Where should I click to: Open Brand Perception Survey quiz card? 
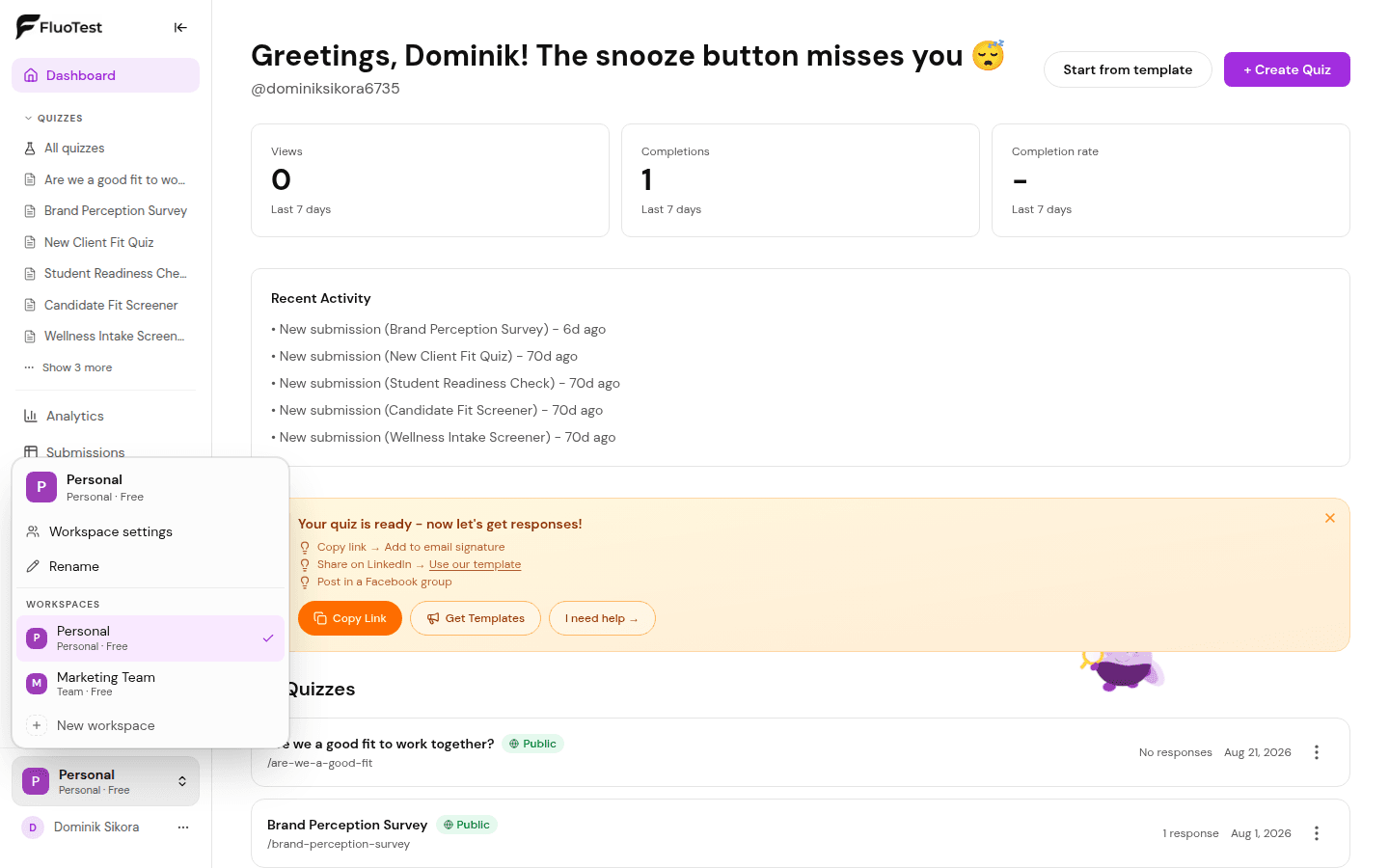click(x=801, y=833)
